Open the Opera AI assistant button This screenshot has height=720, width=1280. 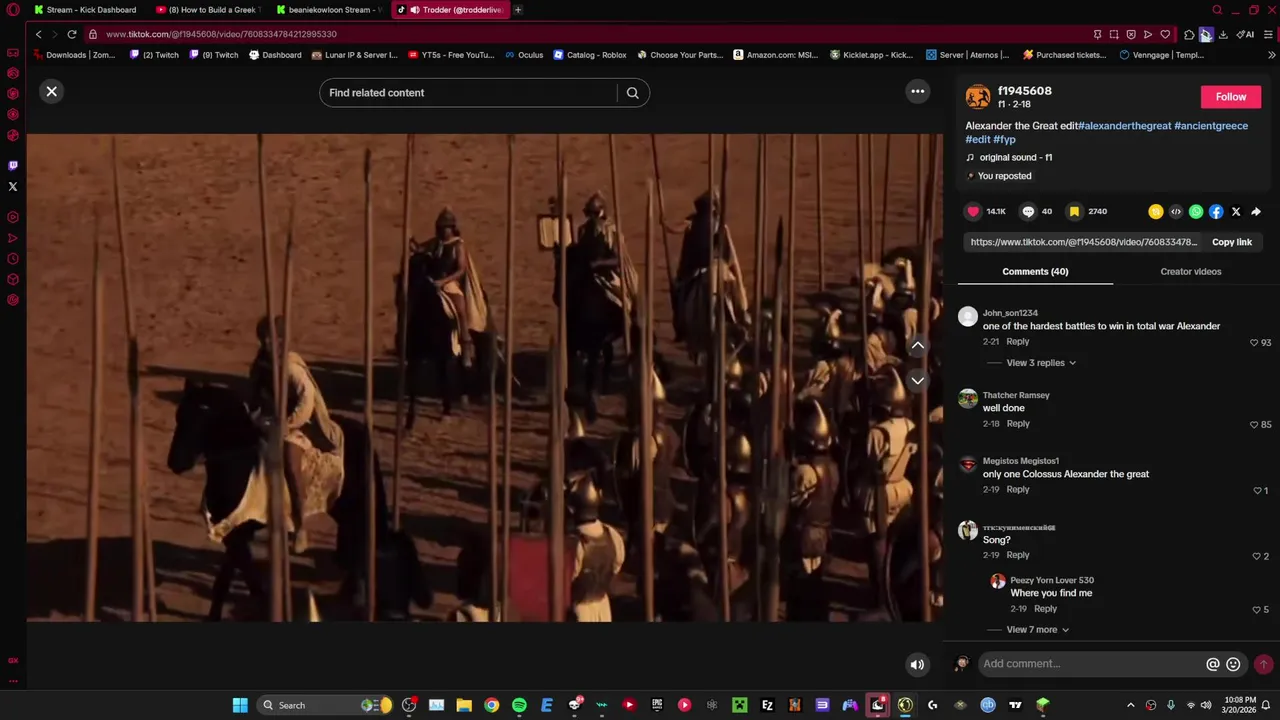(x=1245, y=34)
